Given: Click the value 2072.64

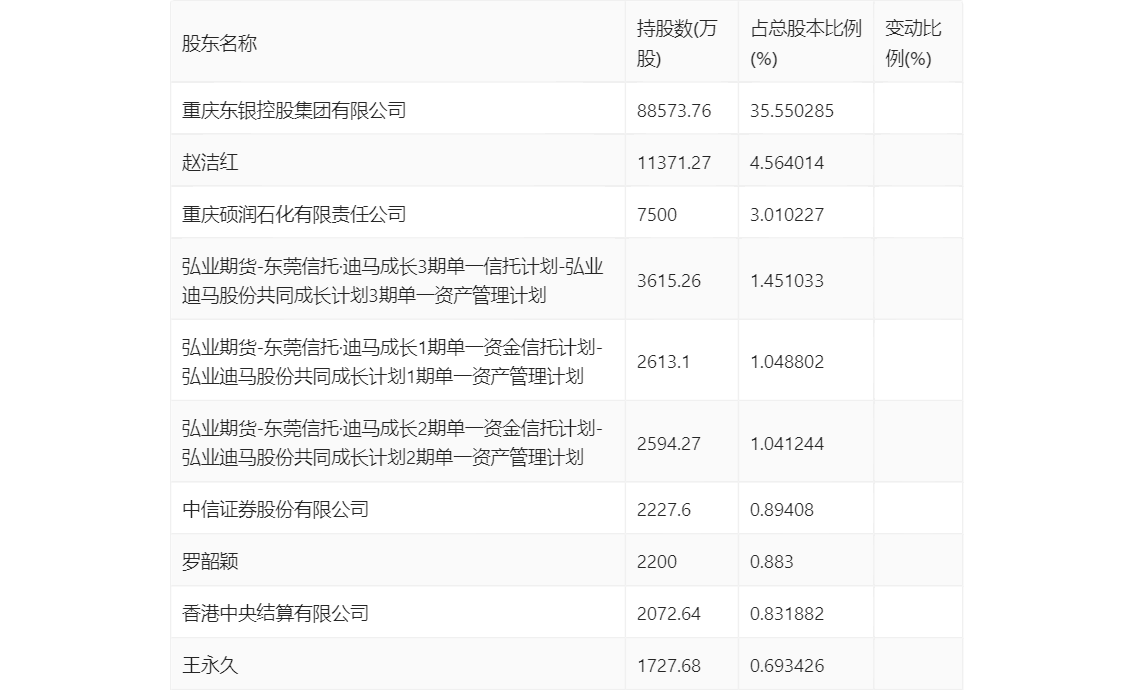Looking at the screenshot, I should point(669,614).
